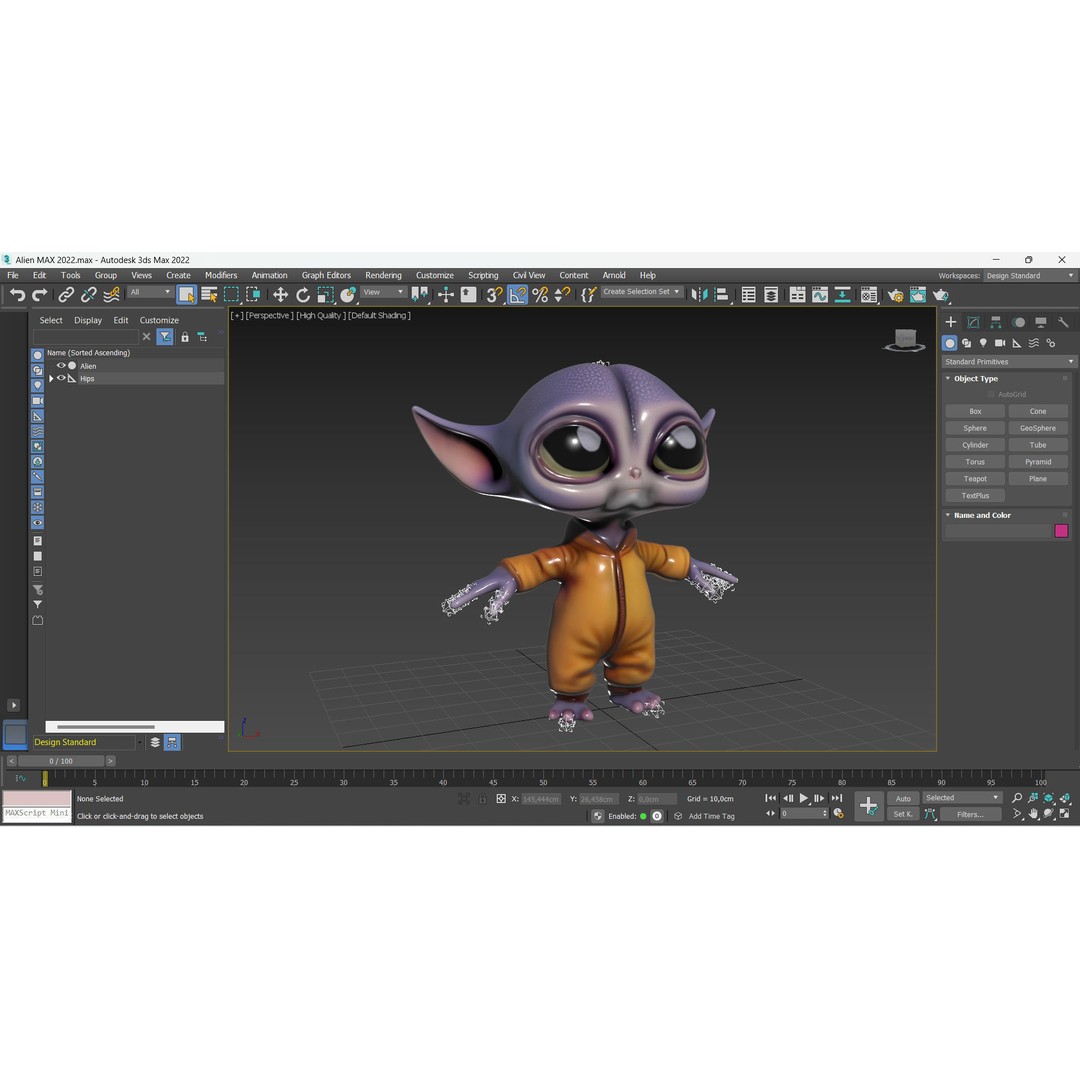The image size is (1080, 1080).
Task: Open the Motion command panel tab
Action: click(1019, 322)
